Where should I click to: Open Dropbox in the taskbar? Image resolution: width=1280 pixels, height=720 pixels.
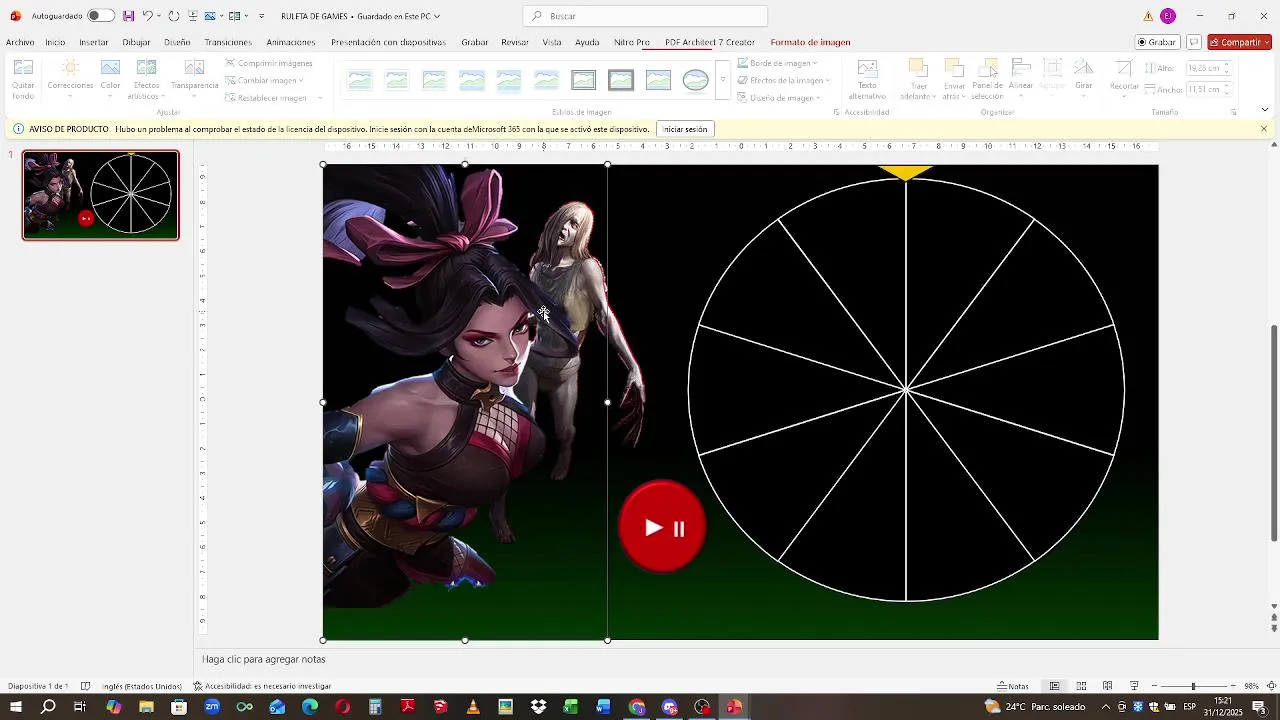pyautogui.click(x=538, y=707)
